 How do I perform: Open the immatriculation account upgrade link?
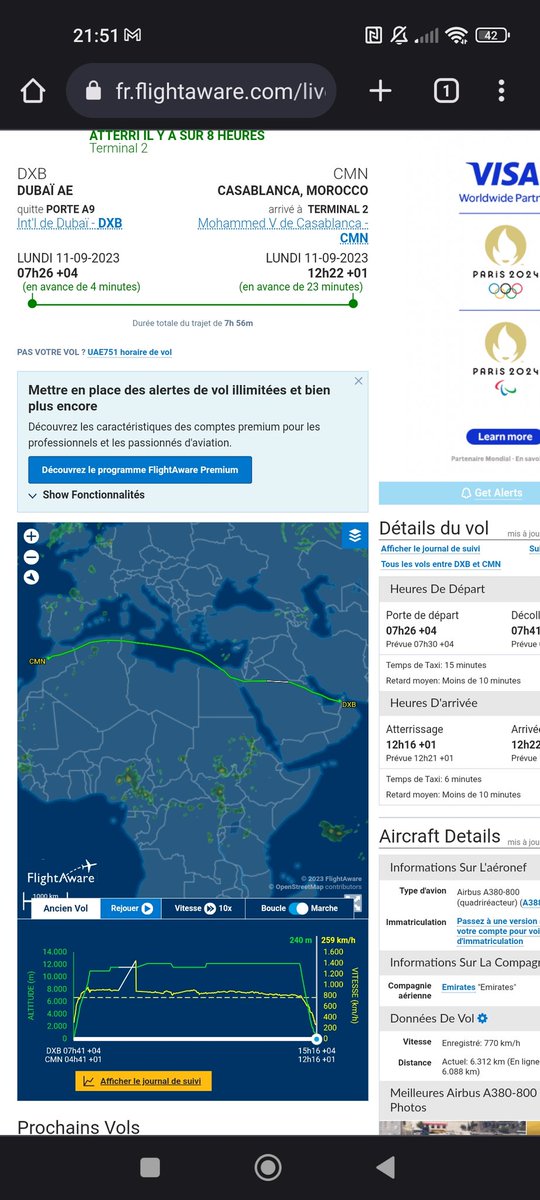click(x=498, y=931)
